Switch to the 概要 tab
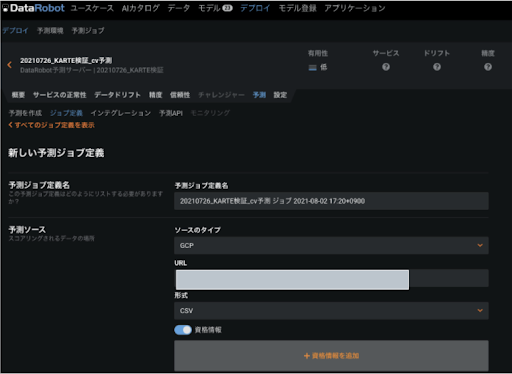512x374 pixels. [18, 95]
